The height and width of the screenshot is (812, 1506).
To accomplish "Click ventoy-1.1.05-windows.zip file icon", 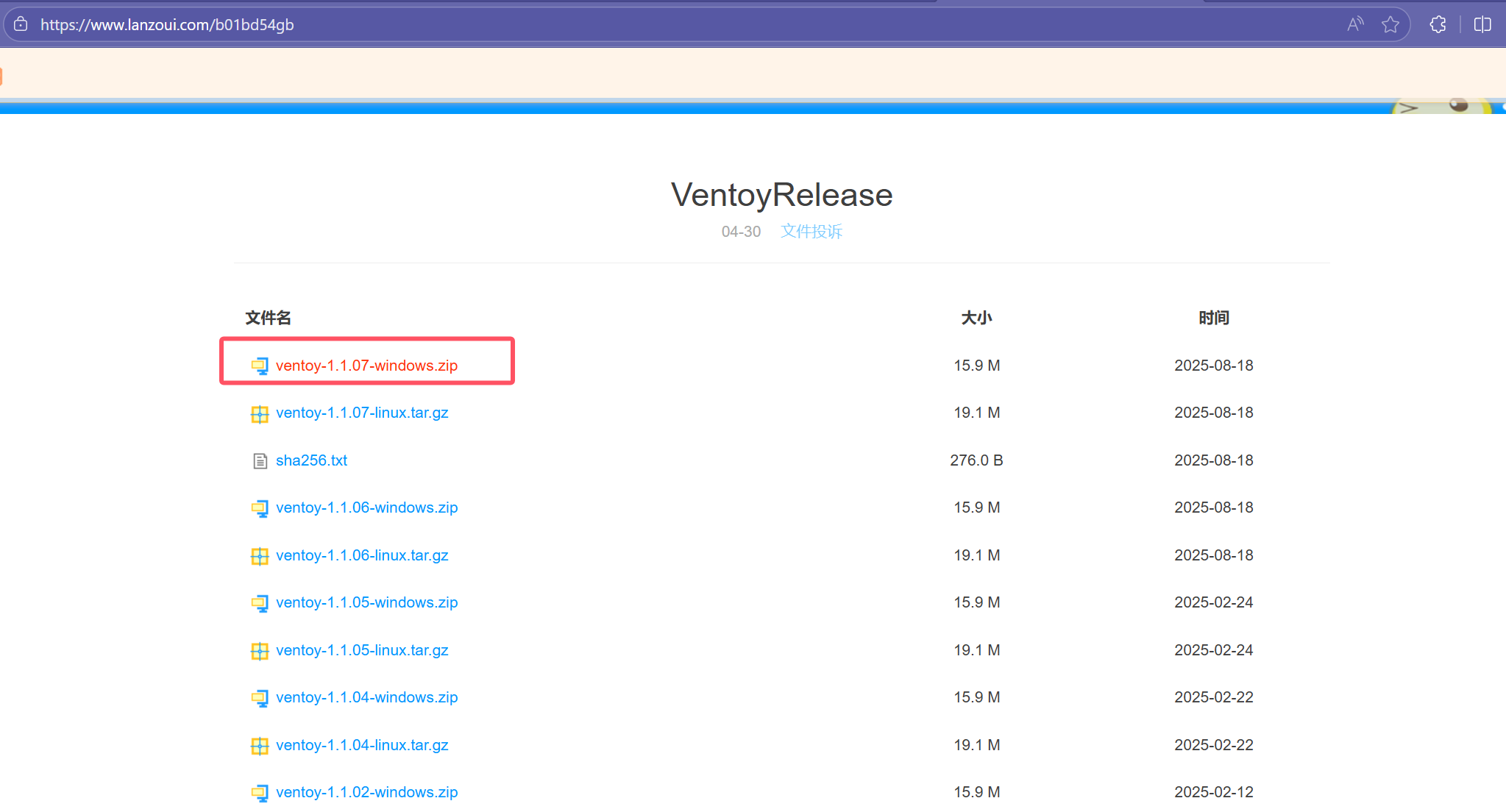I will click(260, 603).
